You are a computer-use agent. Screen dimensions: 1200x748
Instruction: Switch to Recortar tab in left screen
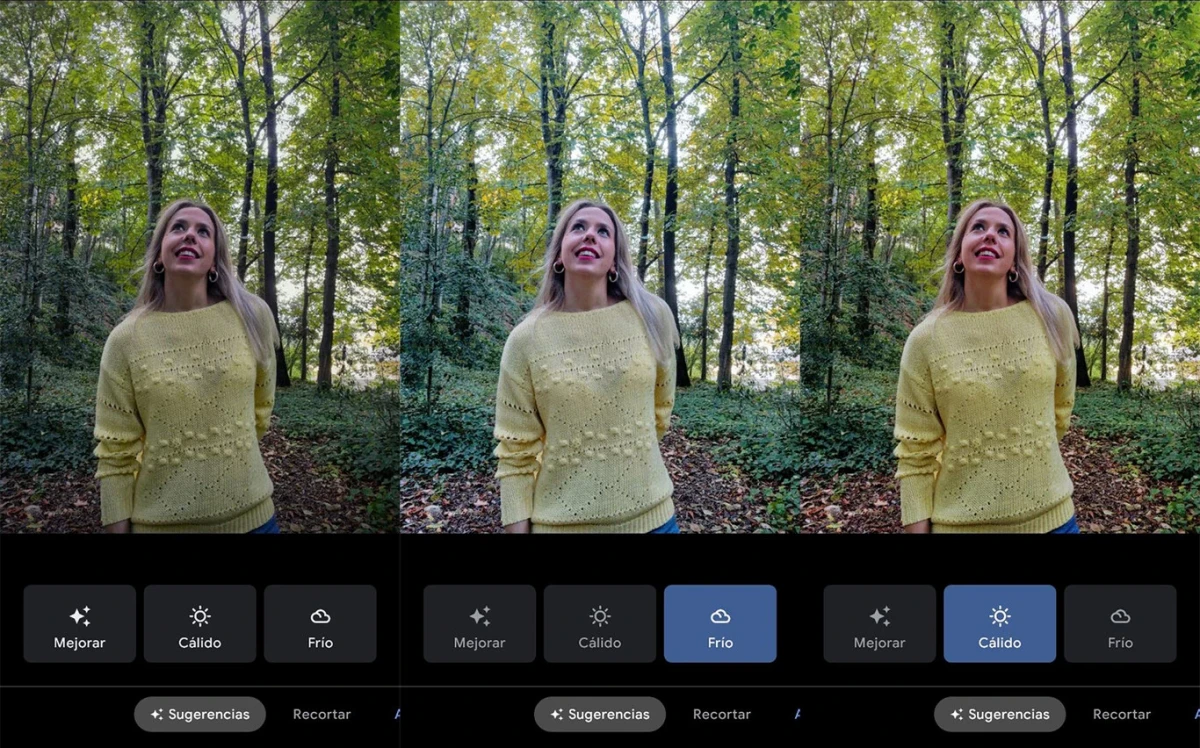(x=322, y=714)
